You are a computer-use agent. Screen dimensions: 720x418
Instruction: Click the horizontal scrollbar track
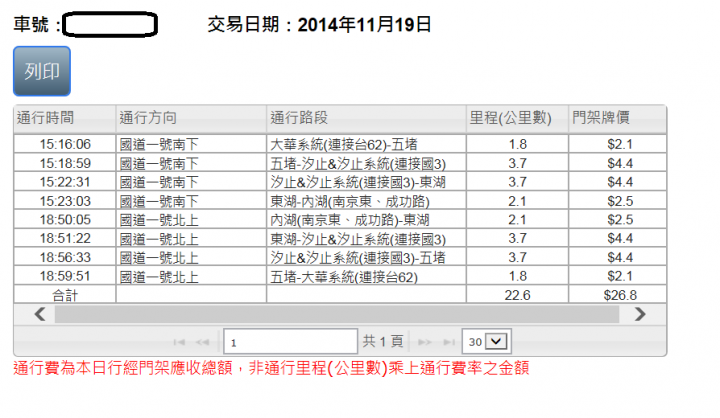tap(337, 315)
